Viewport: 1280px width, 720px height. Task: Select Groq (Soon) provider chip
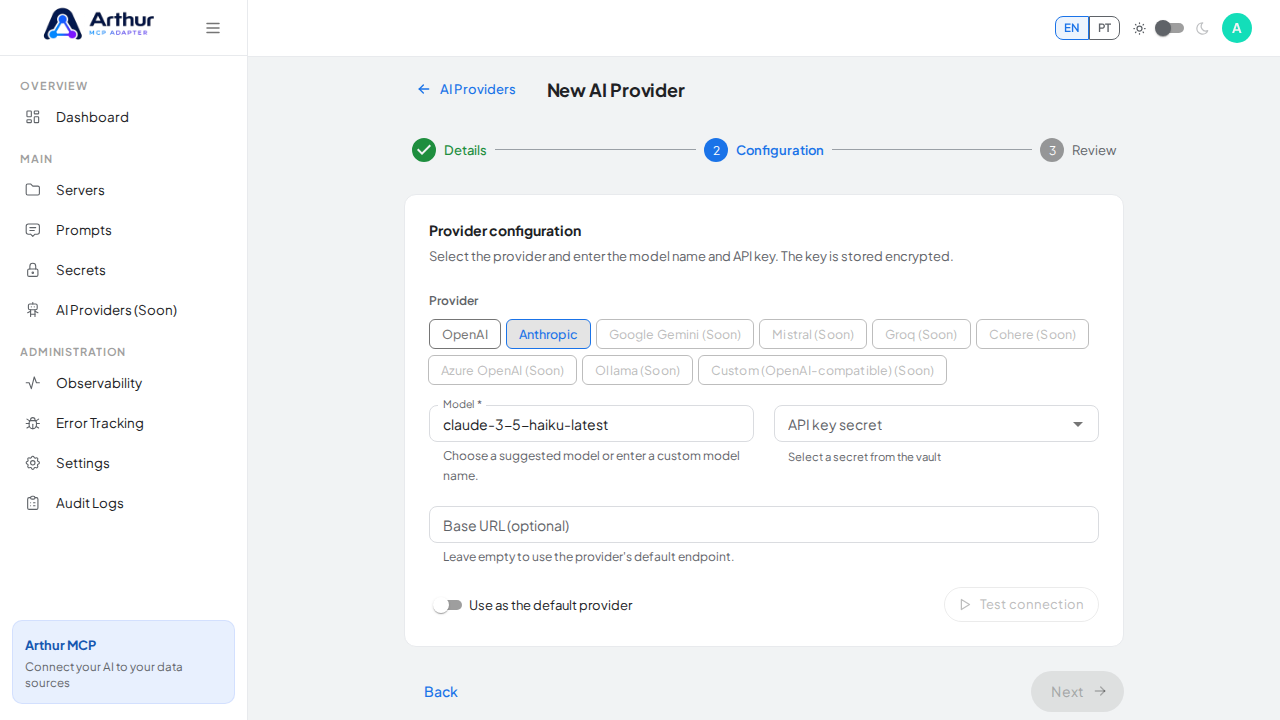click(x=921, y=334)
